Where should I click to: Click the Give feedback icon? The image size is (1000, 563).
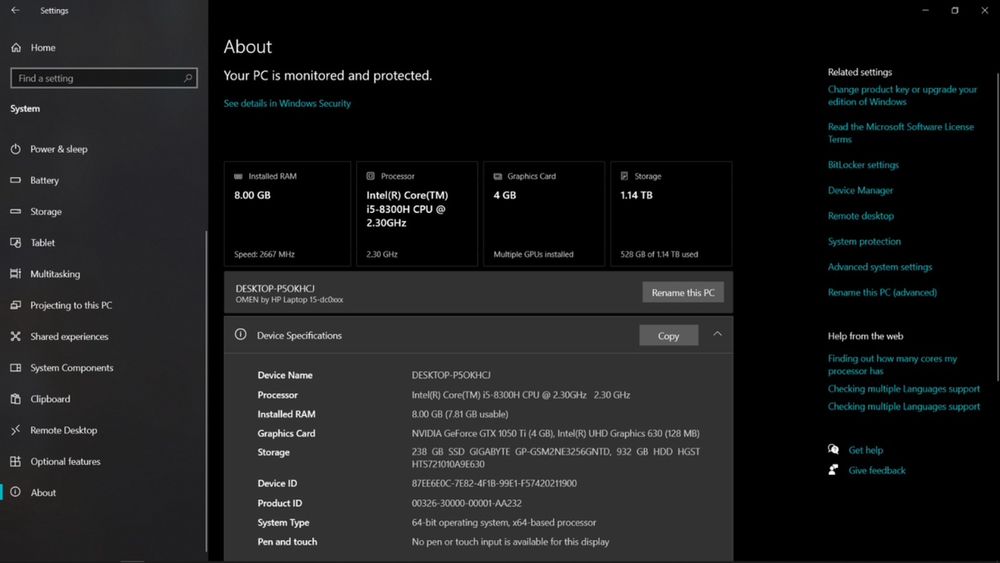point(834,470)
